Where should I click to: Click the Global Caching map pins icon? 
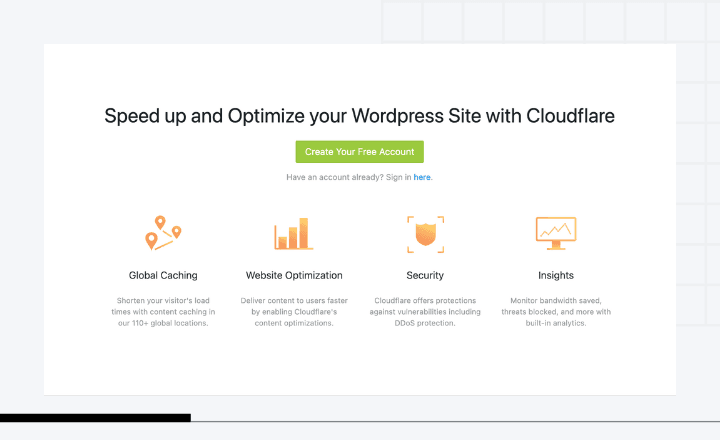pyautogui.click(x=163, y=233)
